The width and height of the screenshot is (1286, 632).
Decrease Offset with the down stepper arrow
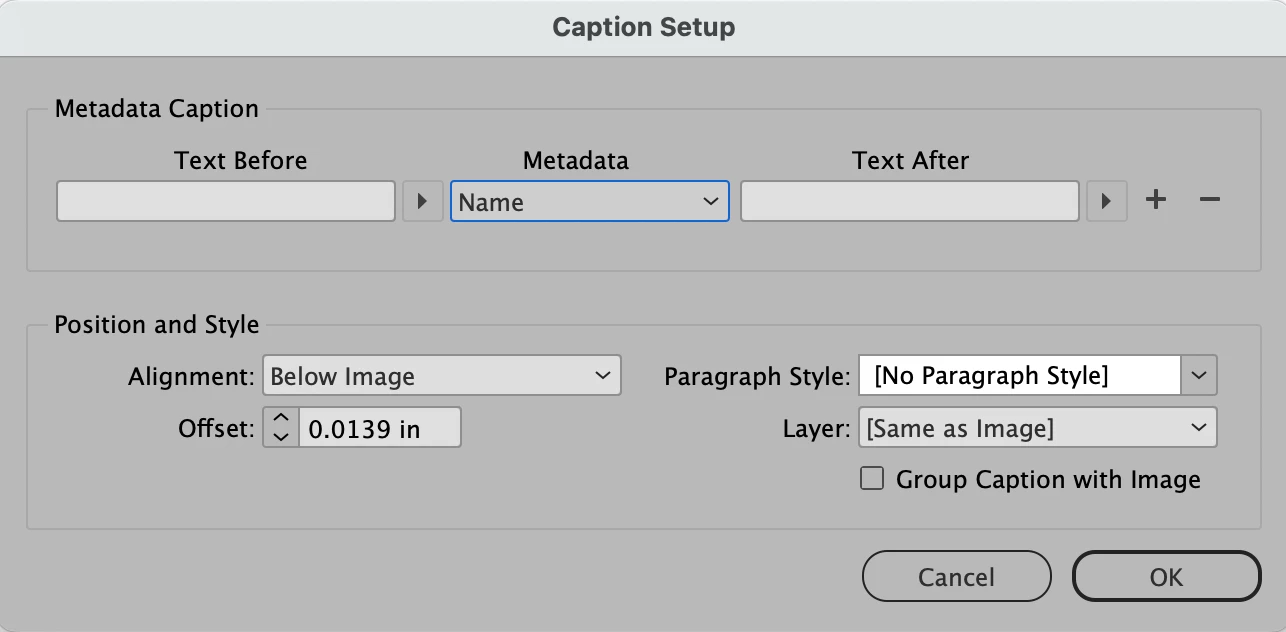[281, 436]
